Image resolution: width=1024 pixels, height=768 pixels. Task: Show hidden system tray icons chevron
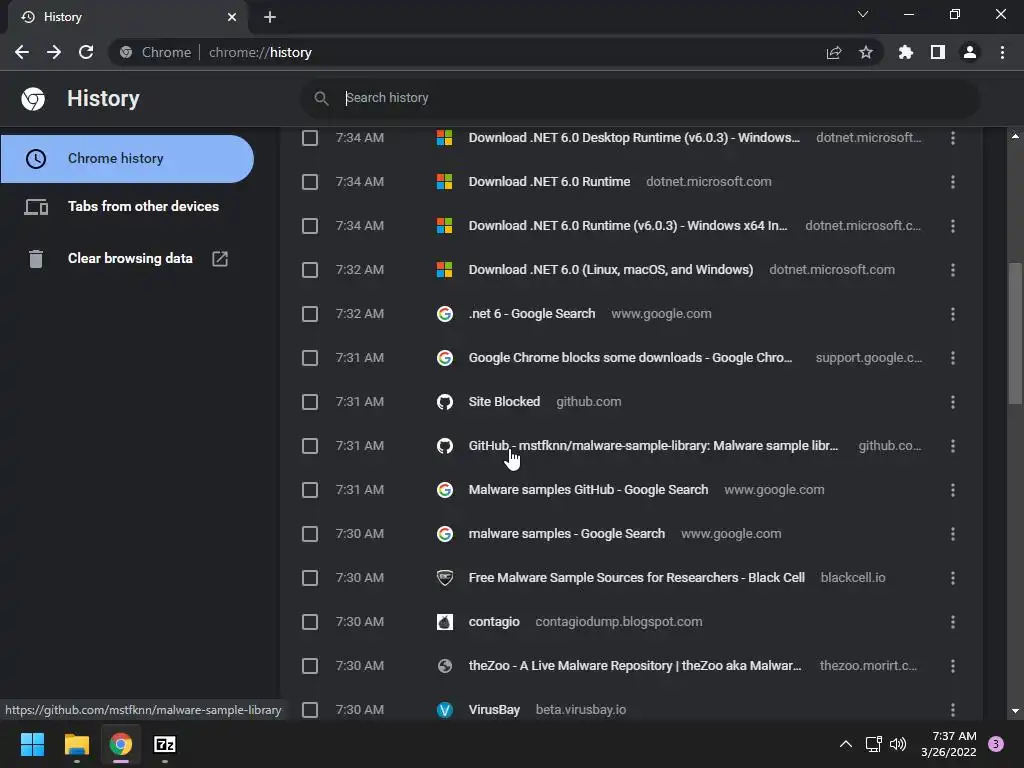tap(846, 744)
